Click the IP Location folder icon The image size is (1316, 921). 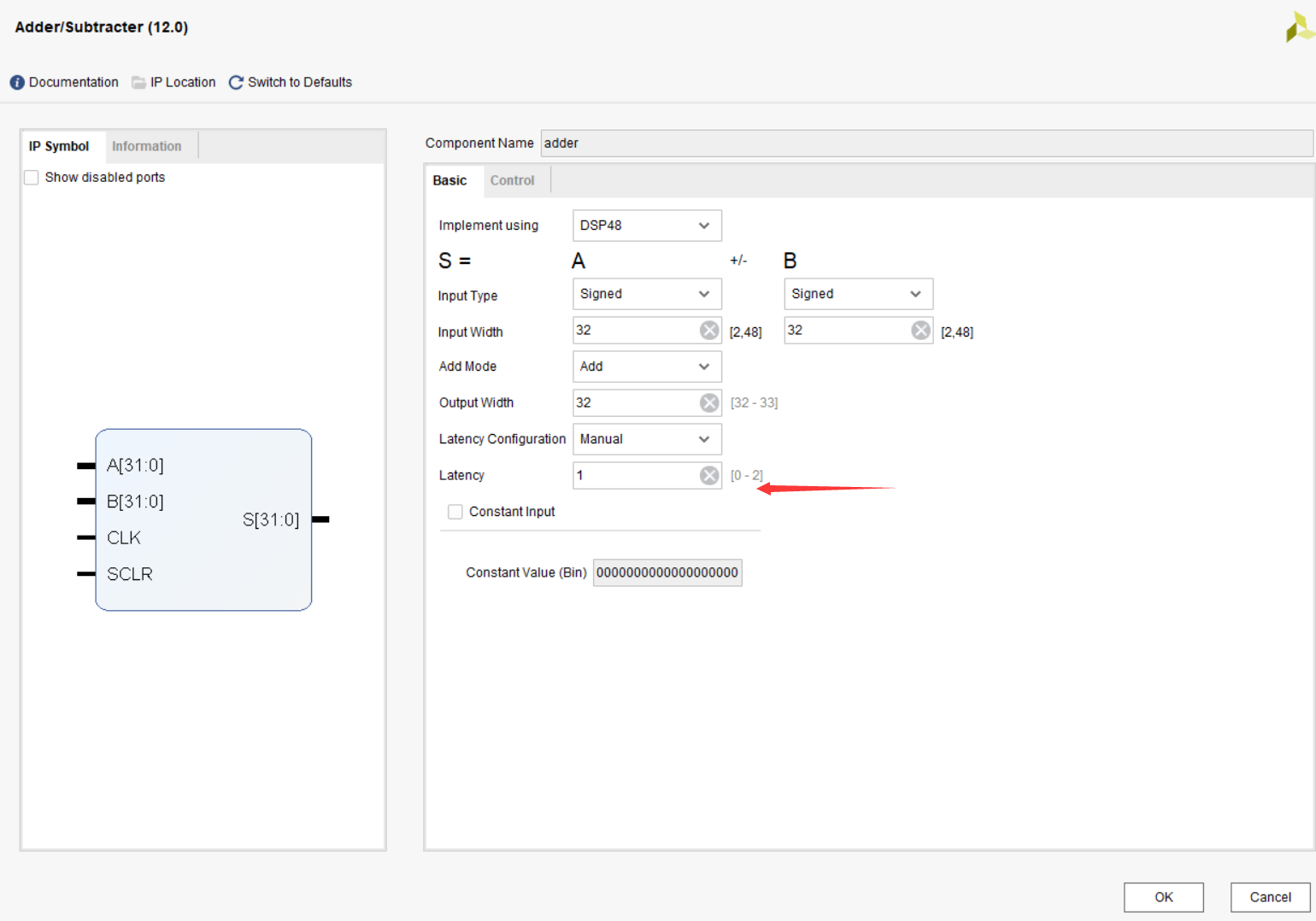138,83
